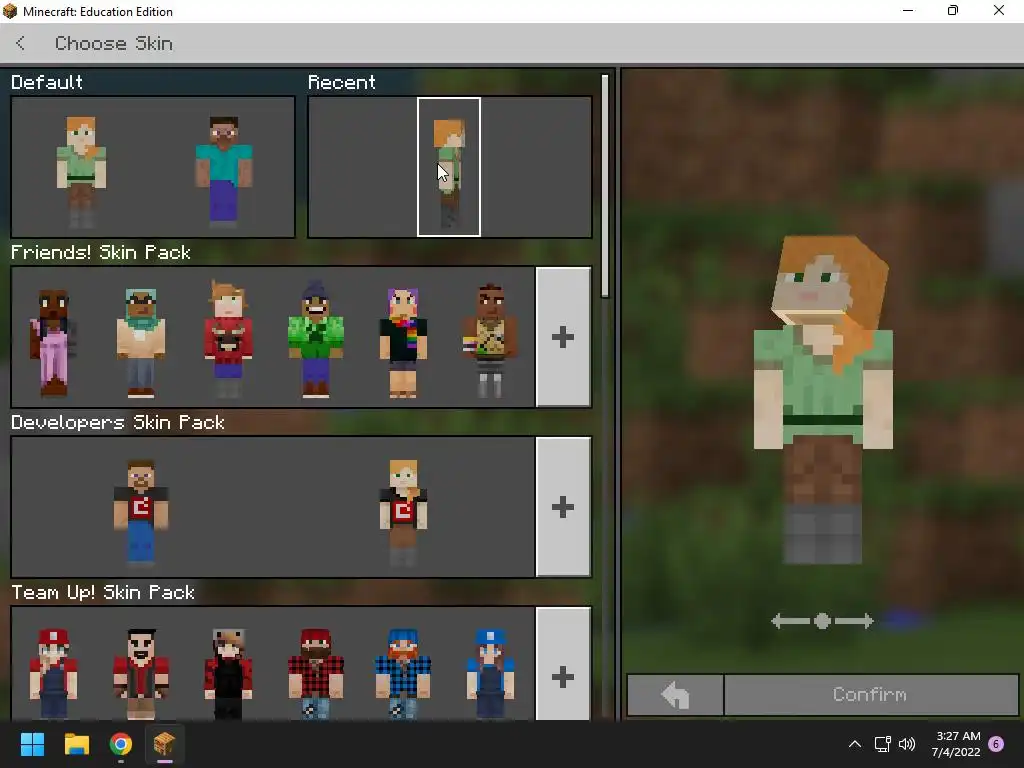Choose Friends pack skin in green creeper hoodie
This screenshot has height=768, width=1024.
pos(315,338)
